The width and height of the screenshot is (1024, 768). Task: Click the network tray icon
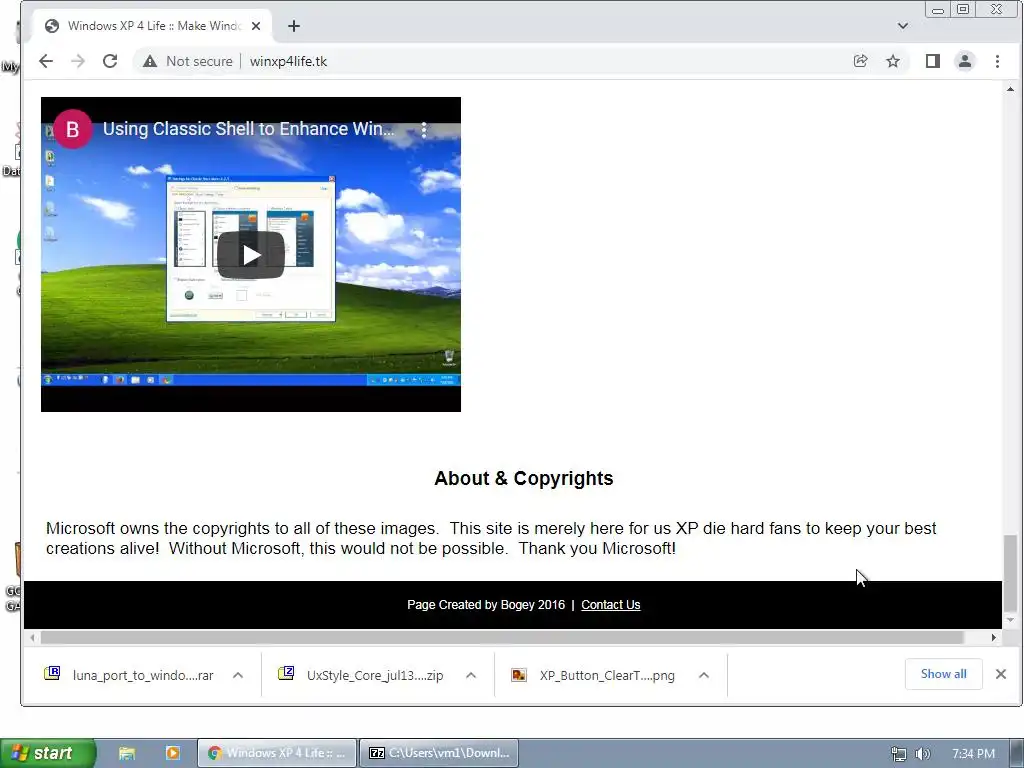899,754
